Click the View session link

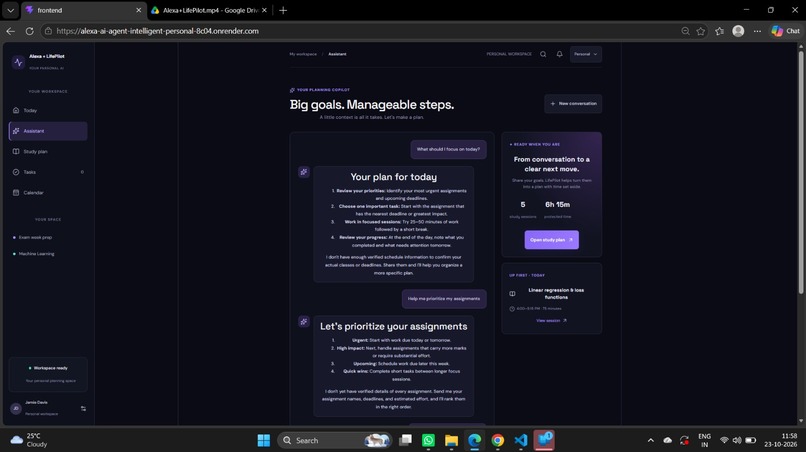point(551,320)
